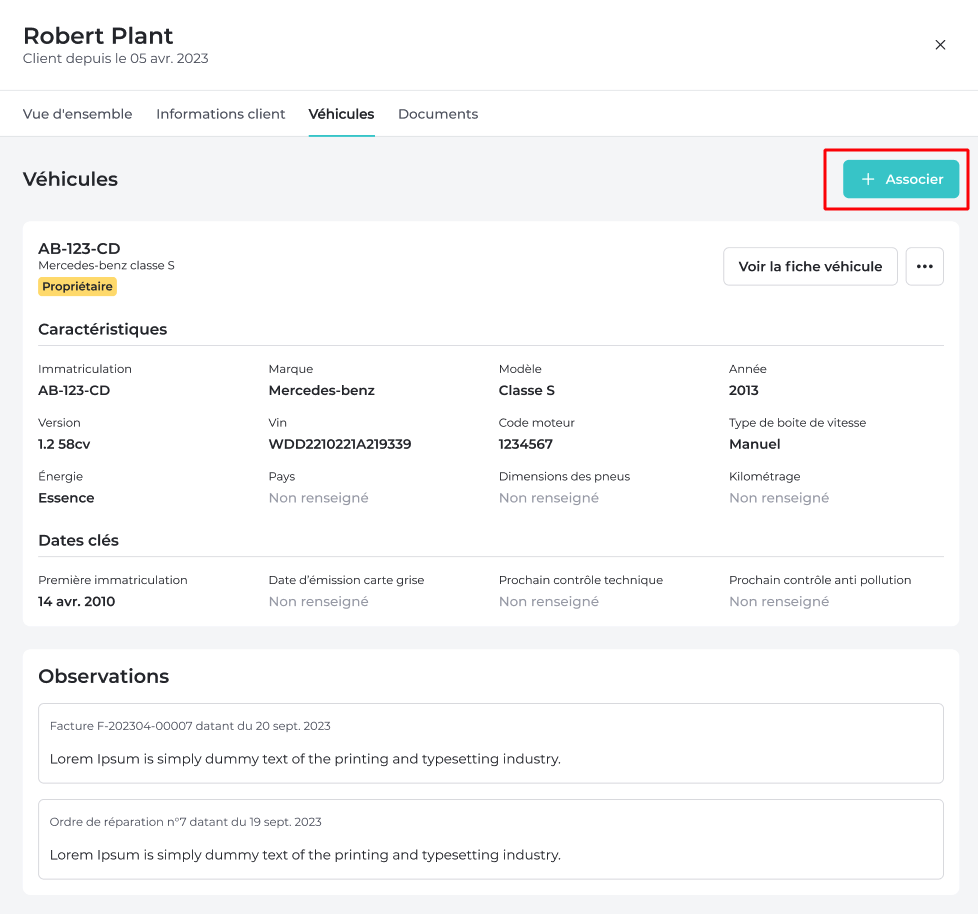978x914 pixels.
Task: Click the VIN value WDD2210221A219339
Action: point(340,444)
